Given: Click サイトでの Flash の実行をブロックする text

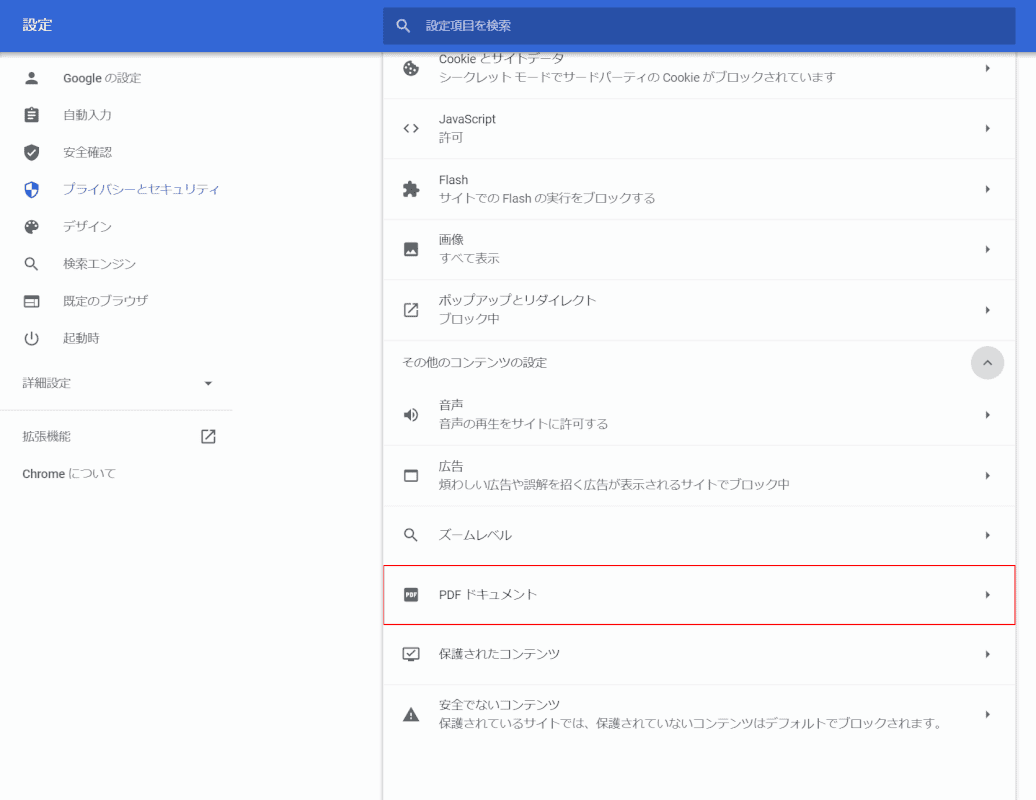Looking at the screenshot, I should click(547, 198).
